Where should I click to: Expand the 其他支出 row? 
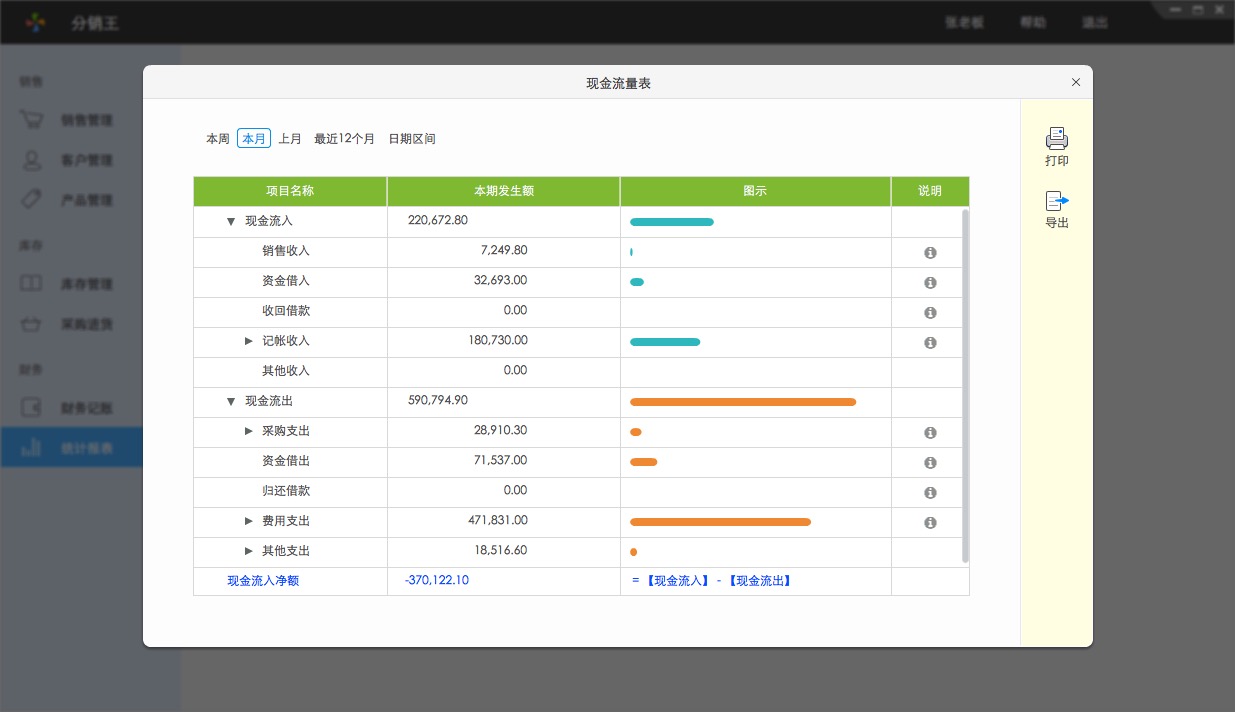click(249, 552)
